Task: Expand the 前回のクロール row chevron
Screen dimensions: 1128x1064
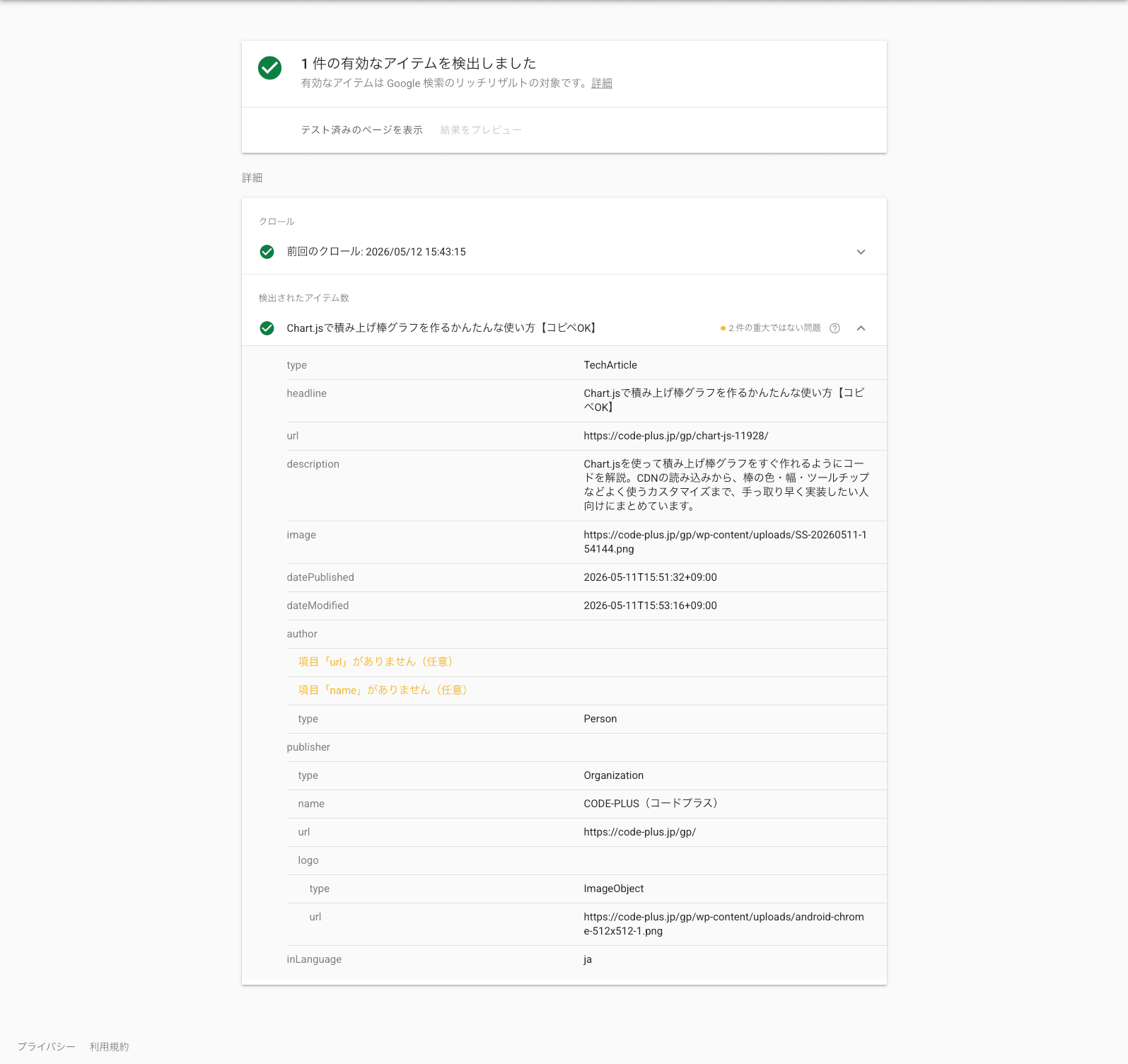Action: coord(861,252)
